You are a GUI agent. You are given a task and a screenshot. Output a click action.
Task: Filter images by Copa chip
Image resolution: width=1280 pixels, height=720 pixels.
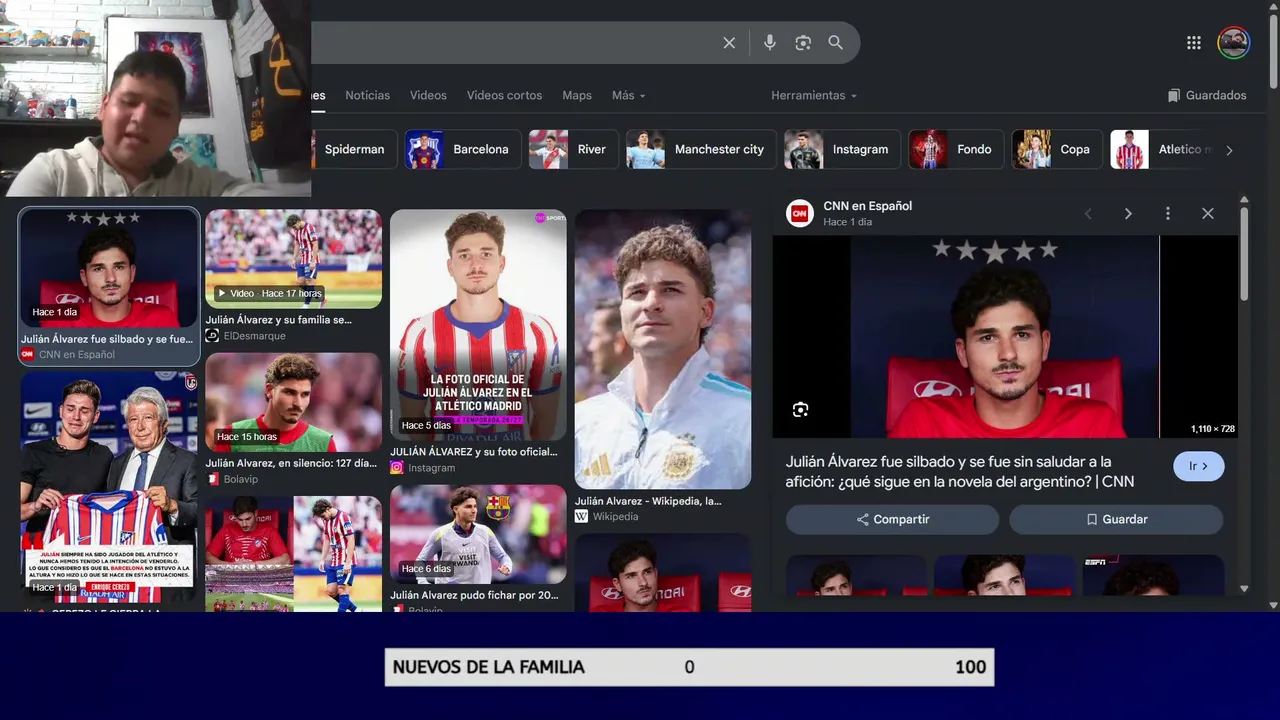pyautogui.click(x=1057, y=149)
